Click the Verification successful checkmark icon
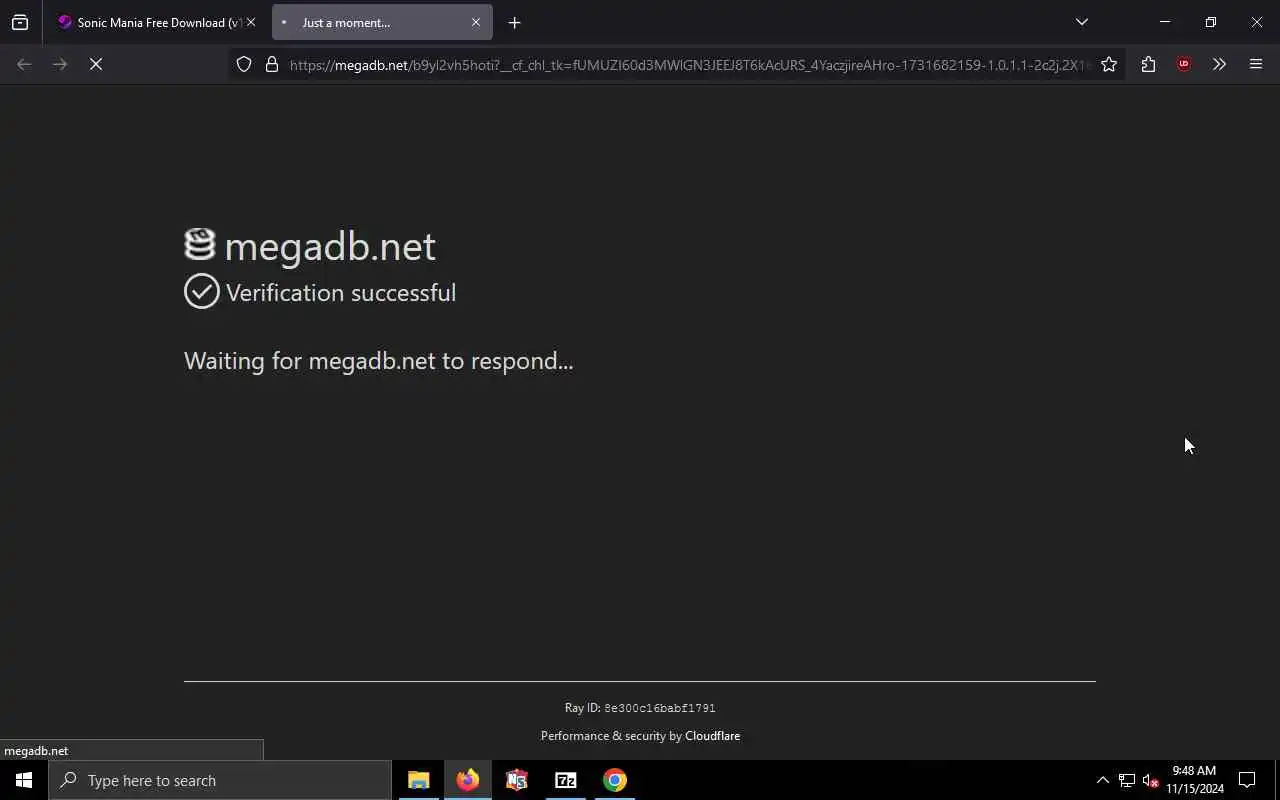 pos(201,292)
